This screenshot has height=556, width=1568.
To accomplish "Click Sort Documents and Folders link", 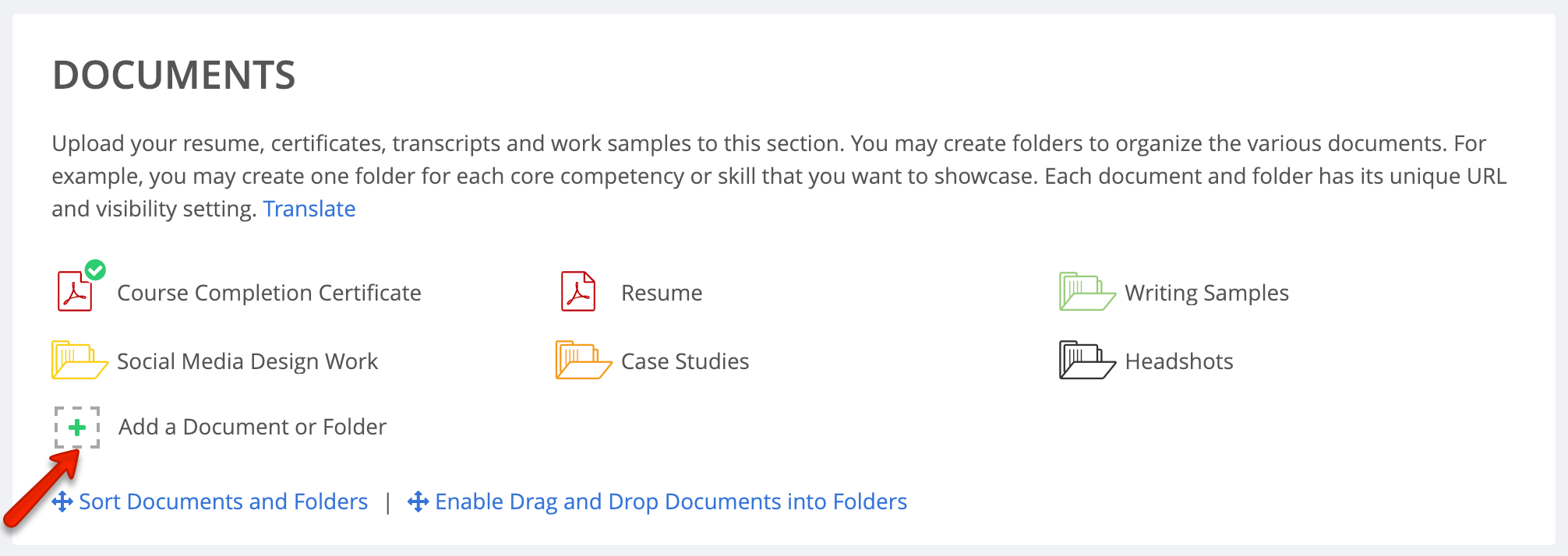I will [x=224, y=501].
